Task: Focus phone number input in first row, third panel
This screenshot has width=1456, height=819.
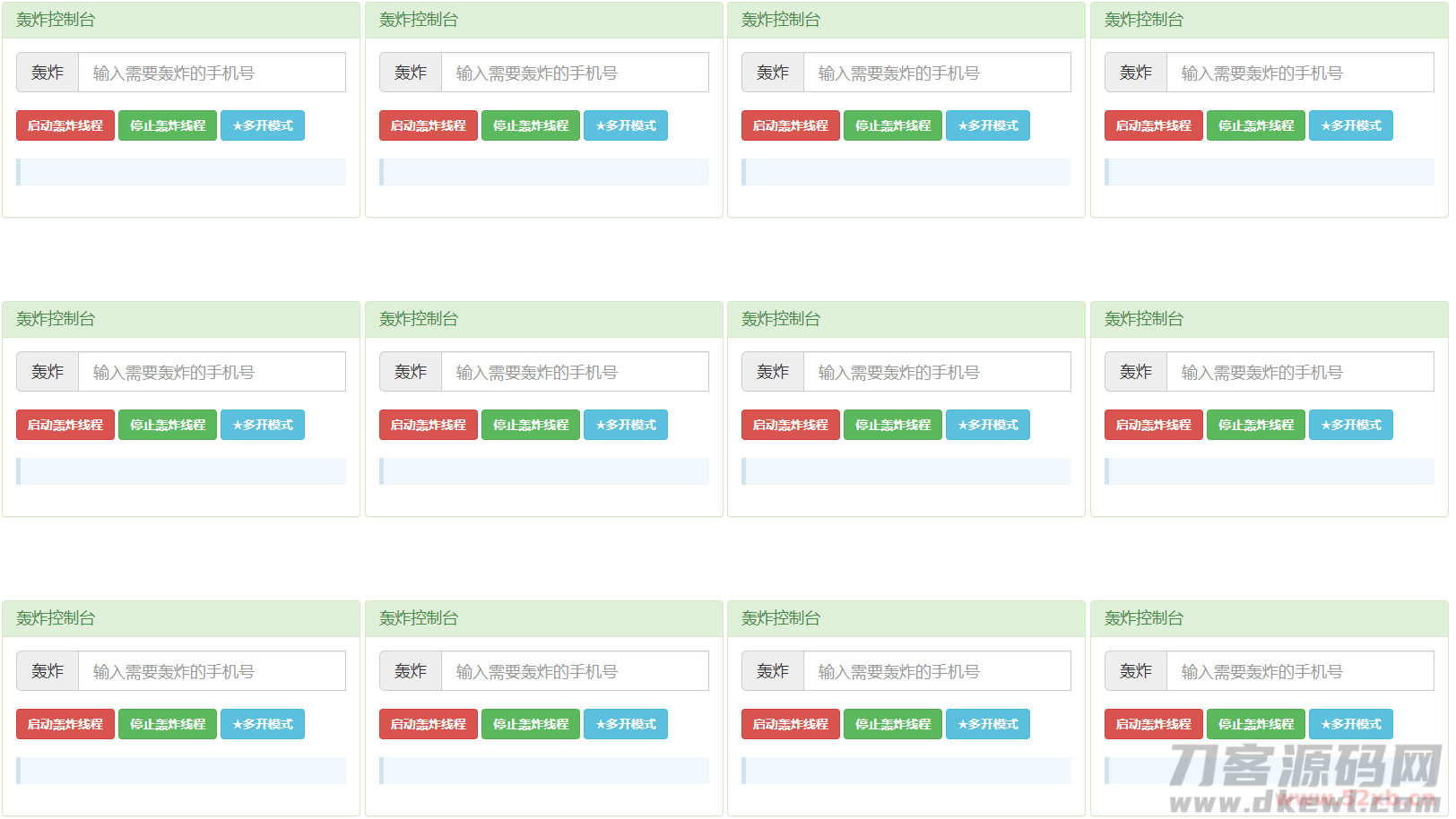Action: tap(937, 73)
